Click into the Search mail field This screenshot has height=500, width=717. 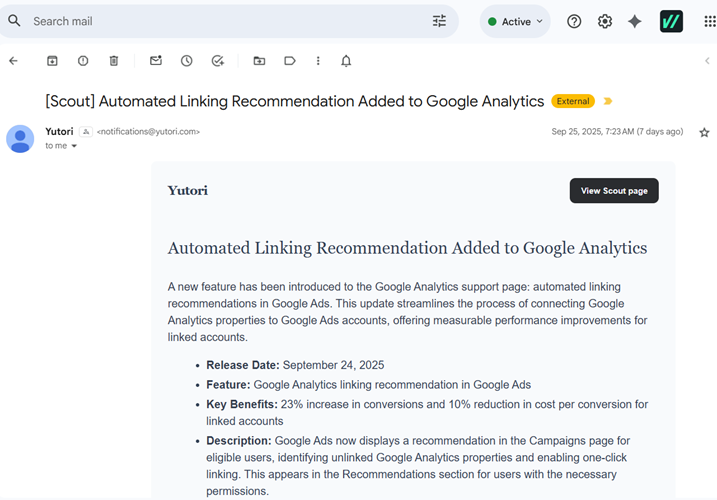pos(220,21)
